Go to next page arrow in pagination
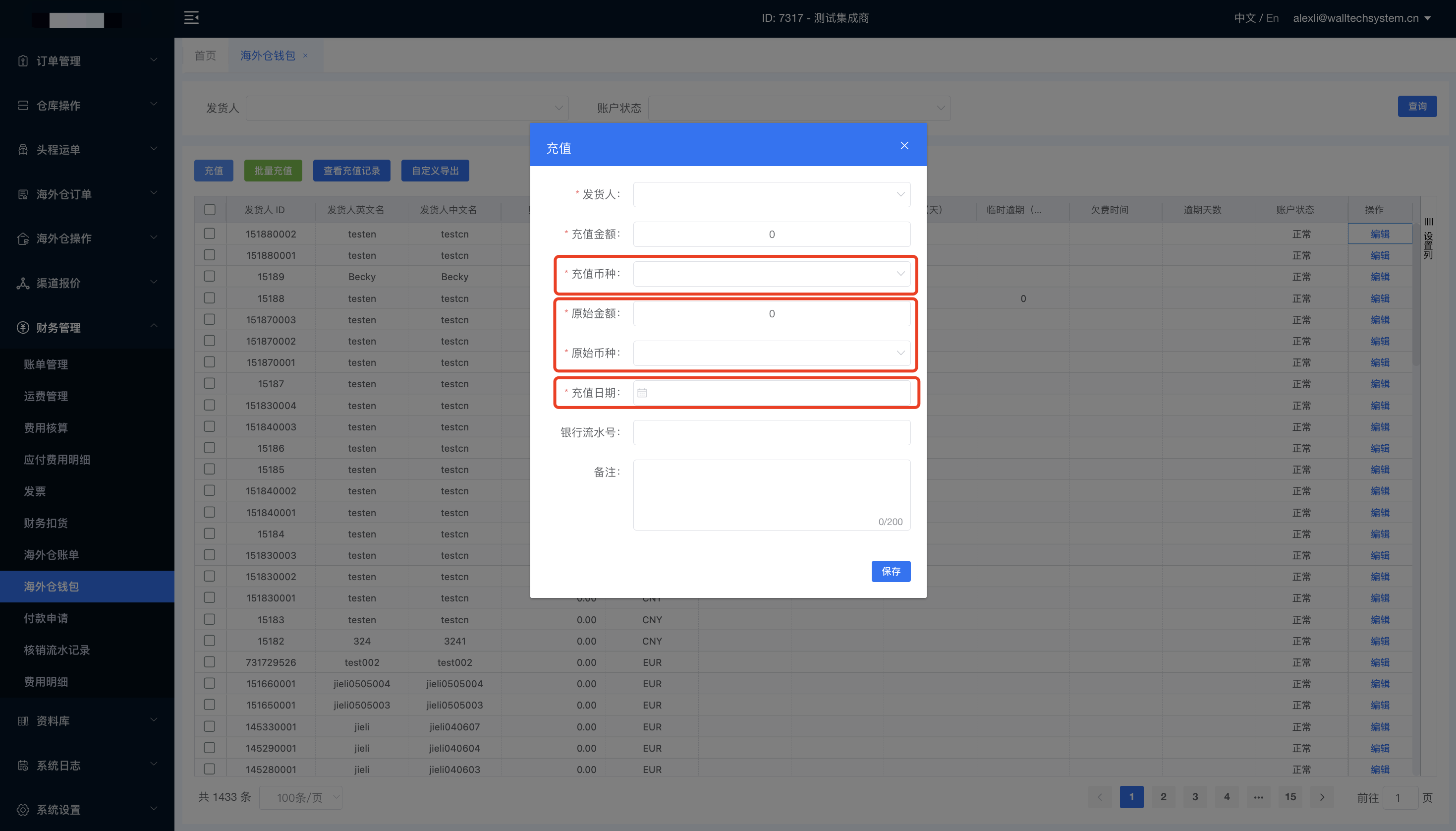The height and width of the screenshot is (831, 1456). (1322, 797)
